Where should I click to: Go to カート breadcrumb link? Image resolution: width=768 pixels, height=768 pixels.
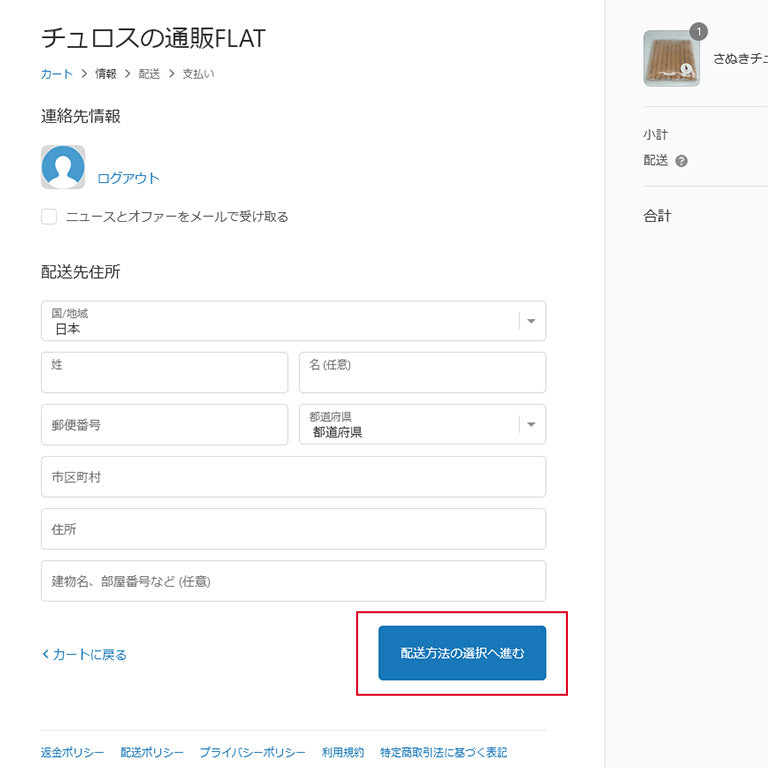tap(57, 74)
